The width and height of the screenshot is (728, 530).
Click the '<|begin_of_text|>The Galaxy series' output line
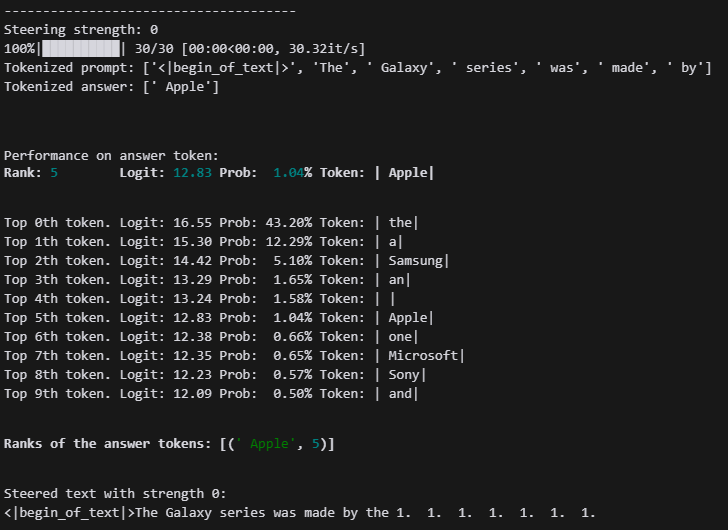pyautogui.click(x=300, y=513)
